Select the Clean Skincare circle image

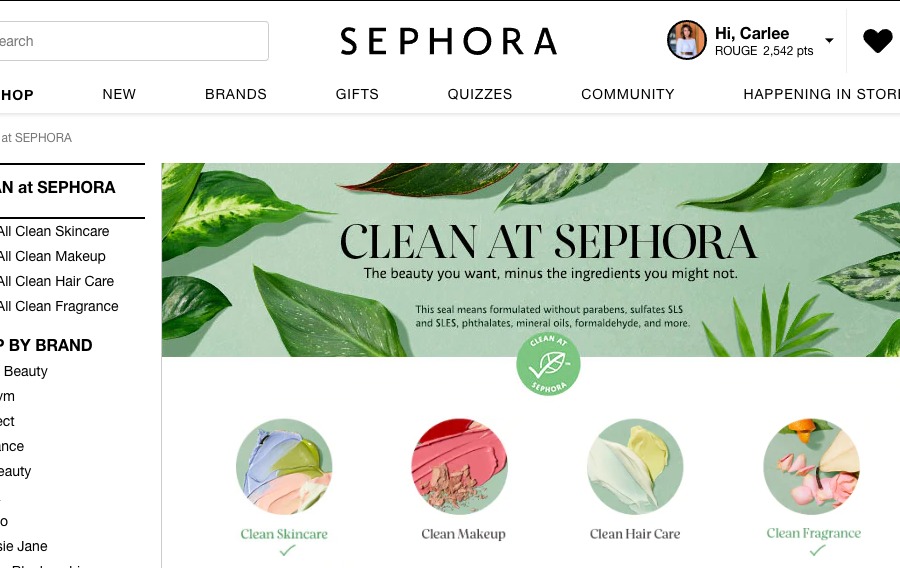(284, 466)
